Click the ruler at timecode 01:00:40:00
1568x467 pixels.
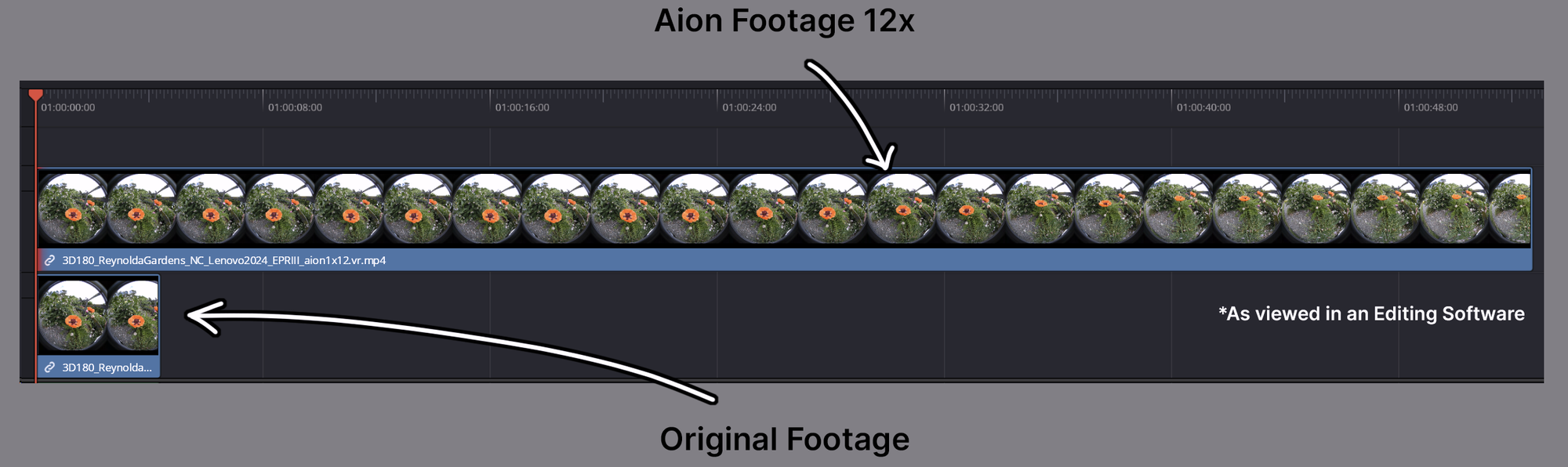click(1203, 107)
